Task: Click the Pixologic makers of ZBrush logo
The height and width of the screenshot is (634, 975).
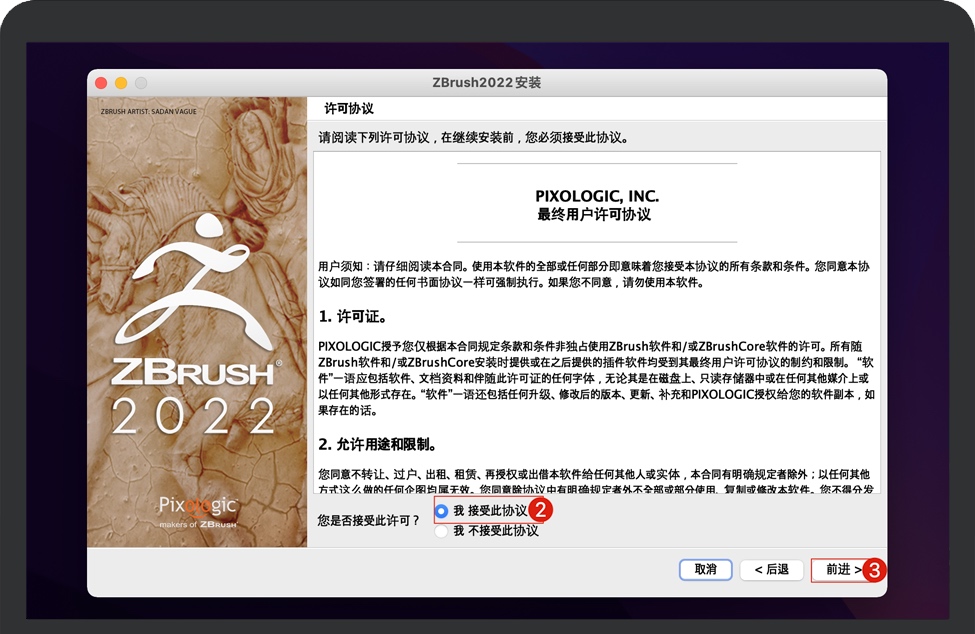Action: click(198, 512)
